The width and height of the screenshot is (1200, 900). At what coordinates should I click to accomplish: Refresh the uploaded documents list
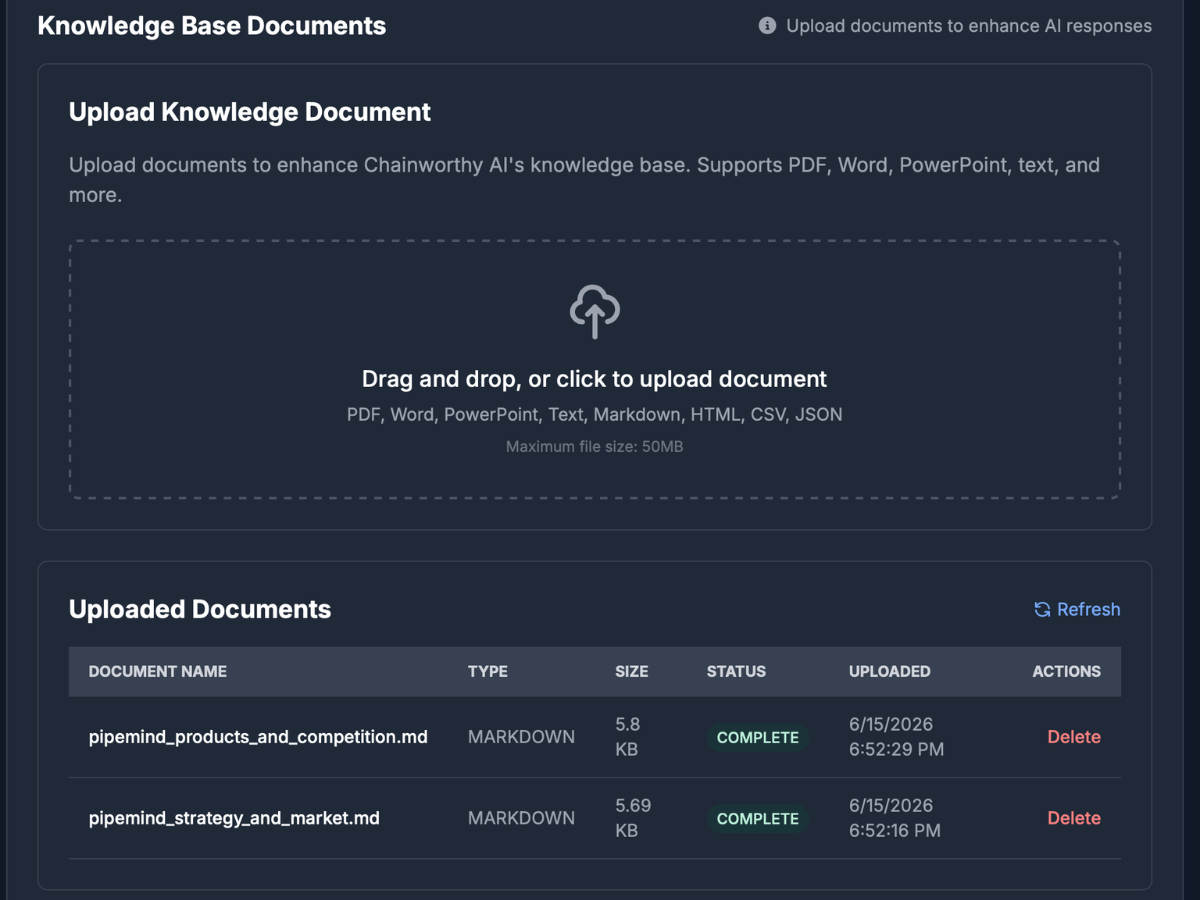click(1077, 610)
